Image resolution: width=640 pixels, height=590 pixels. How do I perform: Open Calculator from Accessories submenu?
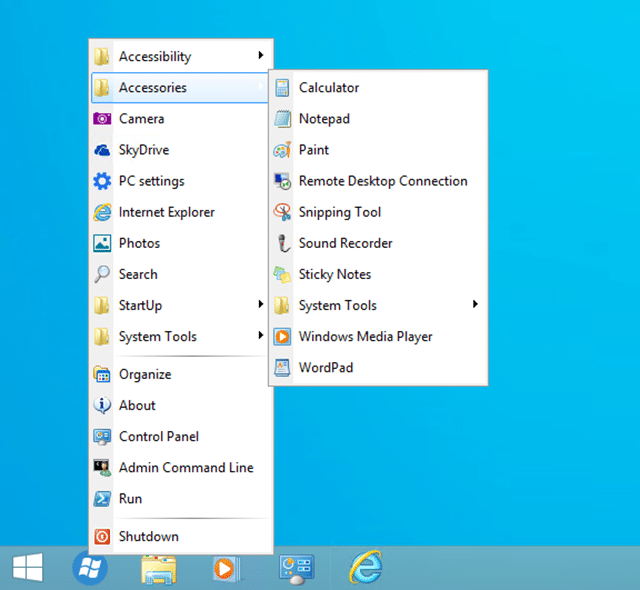click(x=328, y=88)
